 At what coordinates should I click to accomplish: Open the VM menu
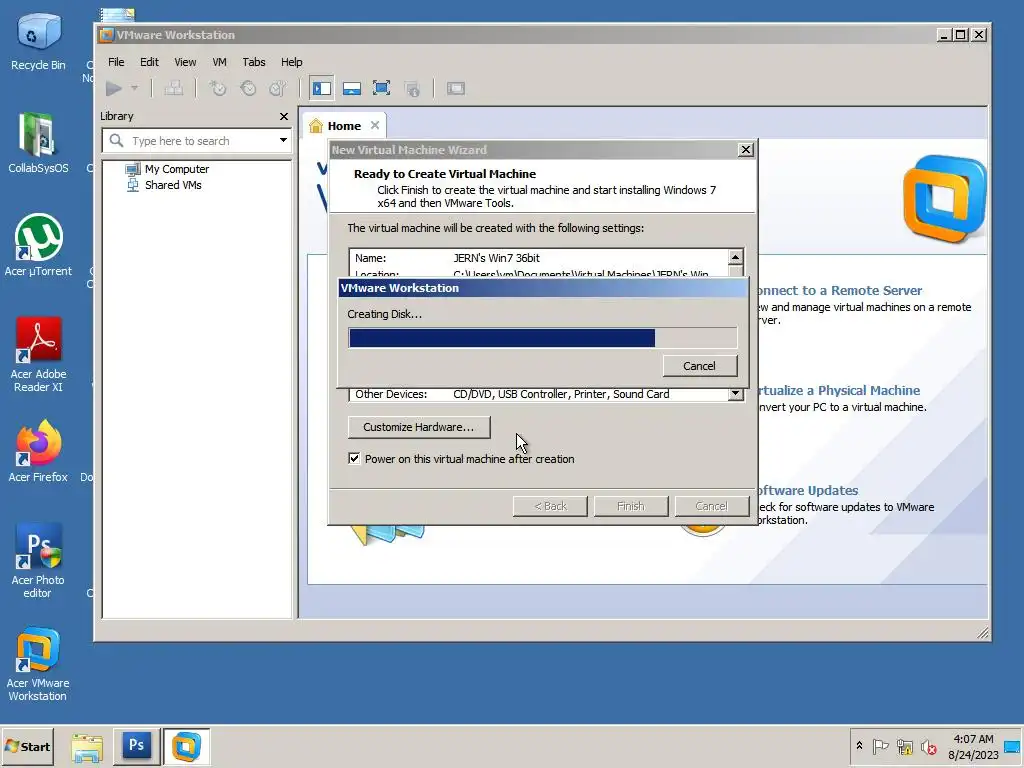tap(219, 62)
